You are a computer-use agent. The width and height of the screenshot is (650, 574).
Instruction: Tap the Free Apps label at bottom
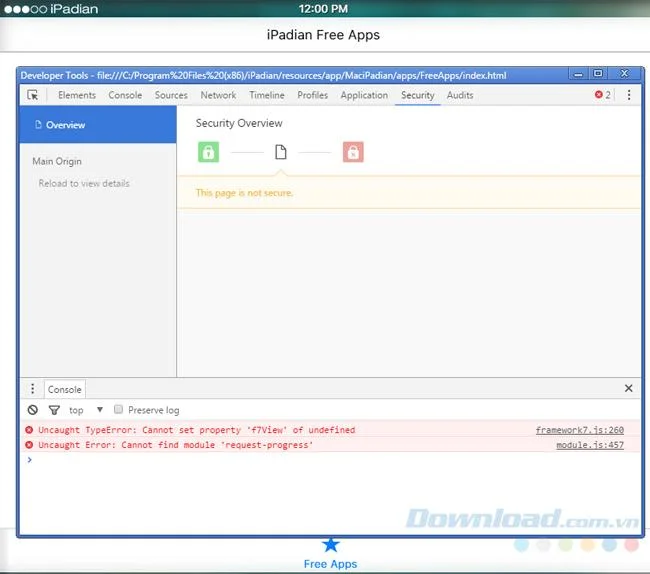[330, 564]
